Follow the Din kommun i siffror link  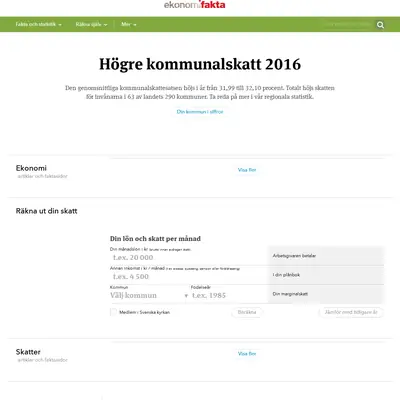pos(200,112)
